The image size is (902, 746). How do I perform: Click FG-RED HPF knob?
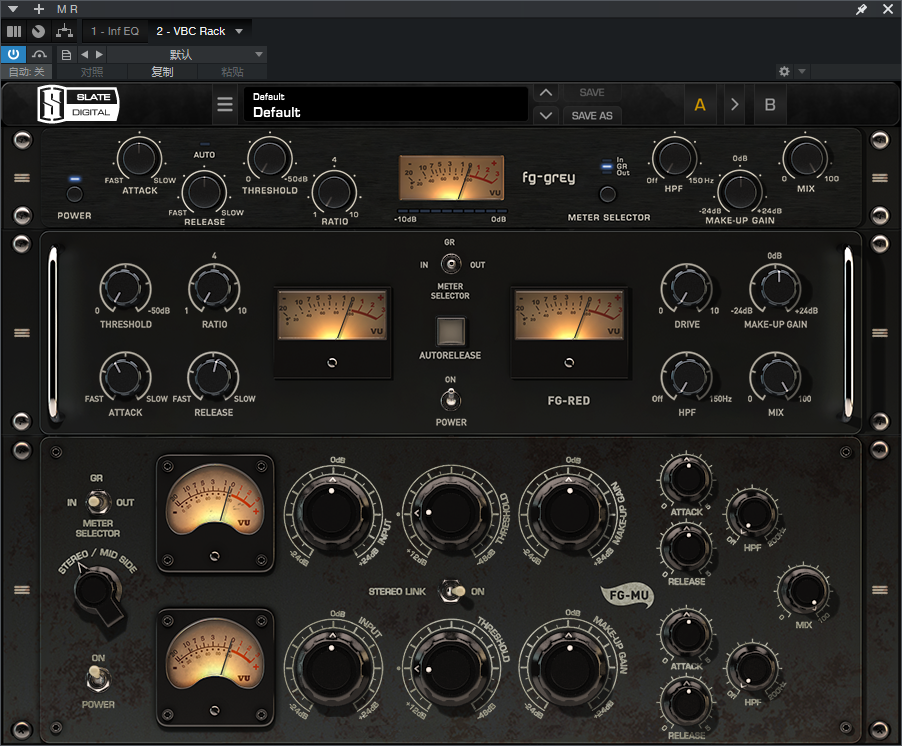(687, 377)
